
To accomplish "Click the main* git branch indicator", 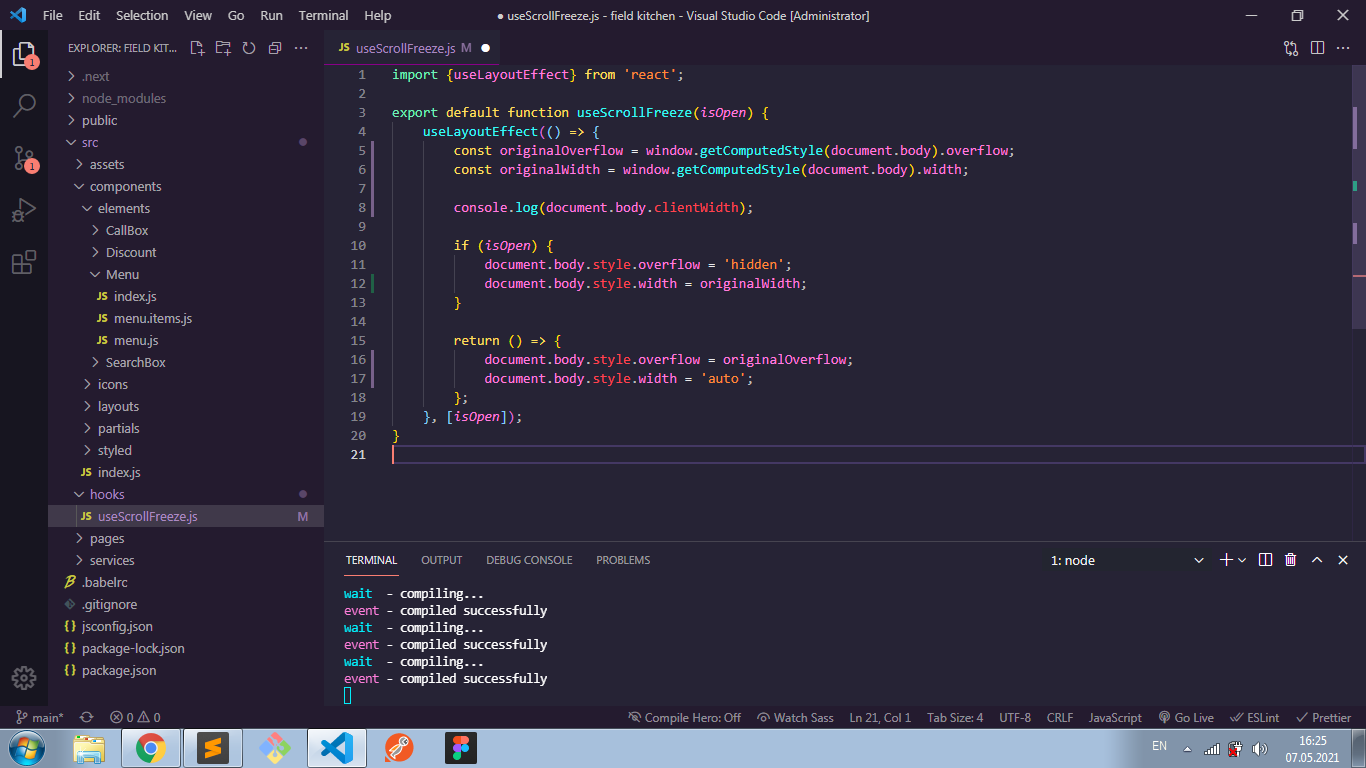I will tap(40, 717).
